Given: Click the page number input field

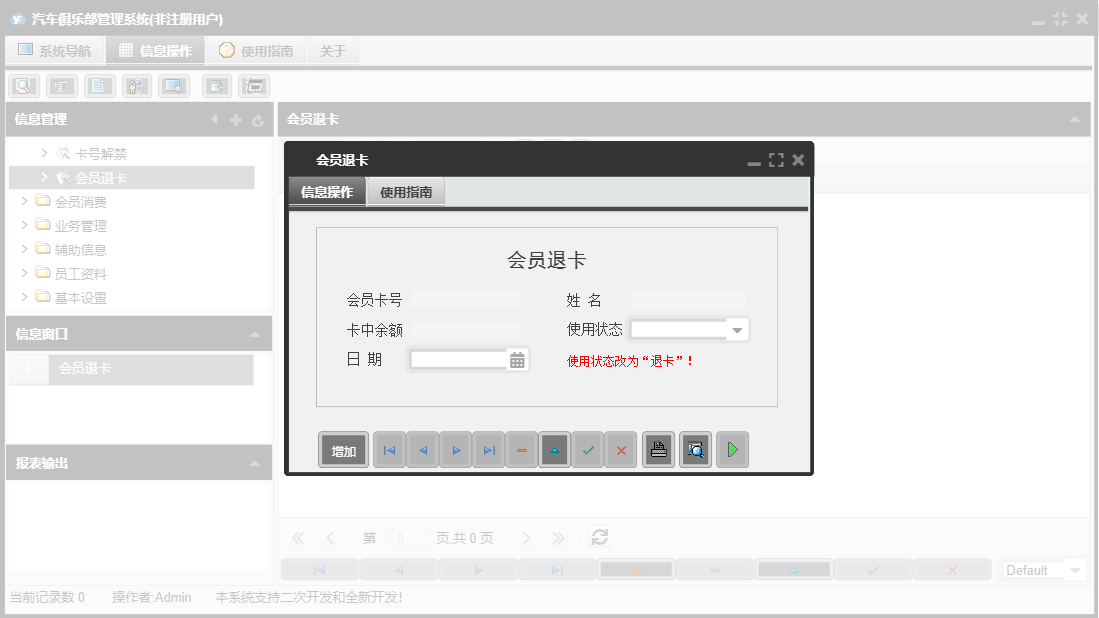Looking at the screenshot, I should (x=409, y=537).
